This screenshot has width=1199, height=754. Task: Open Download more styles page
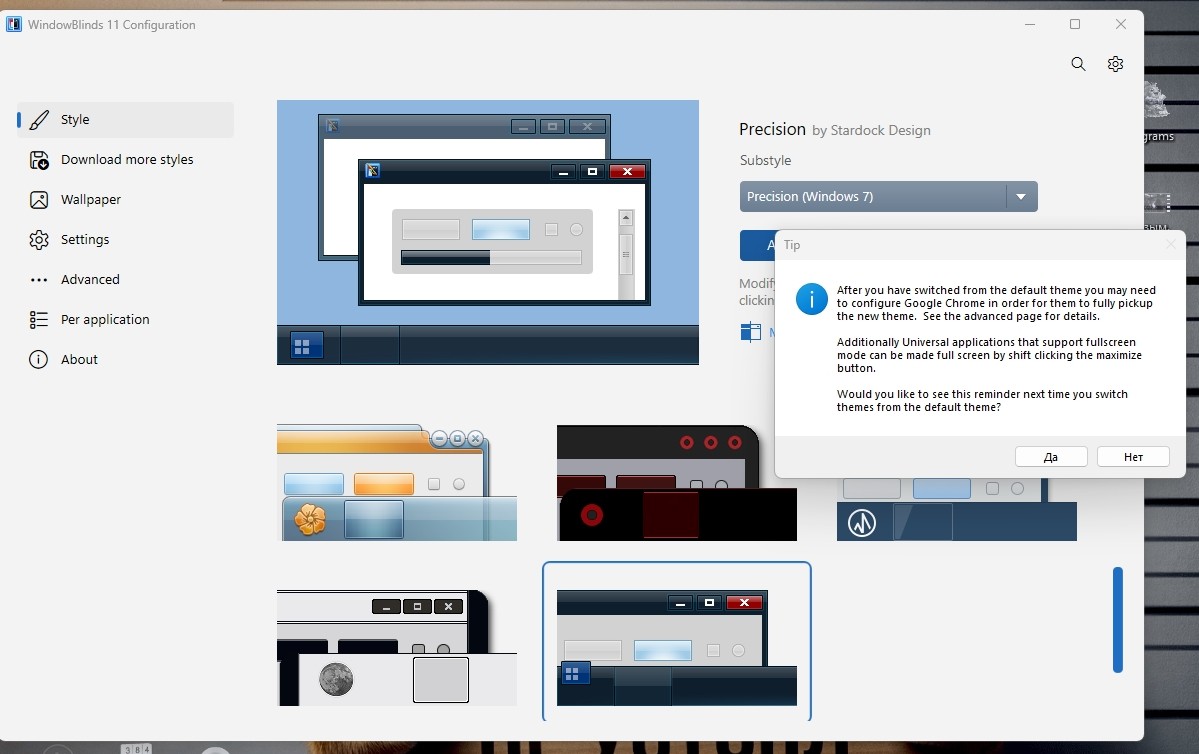tap(125, 160)
